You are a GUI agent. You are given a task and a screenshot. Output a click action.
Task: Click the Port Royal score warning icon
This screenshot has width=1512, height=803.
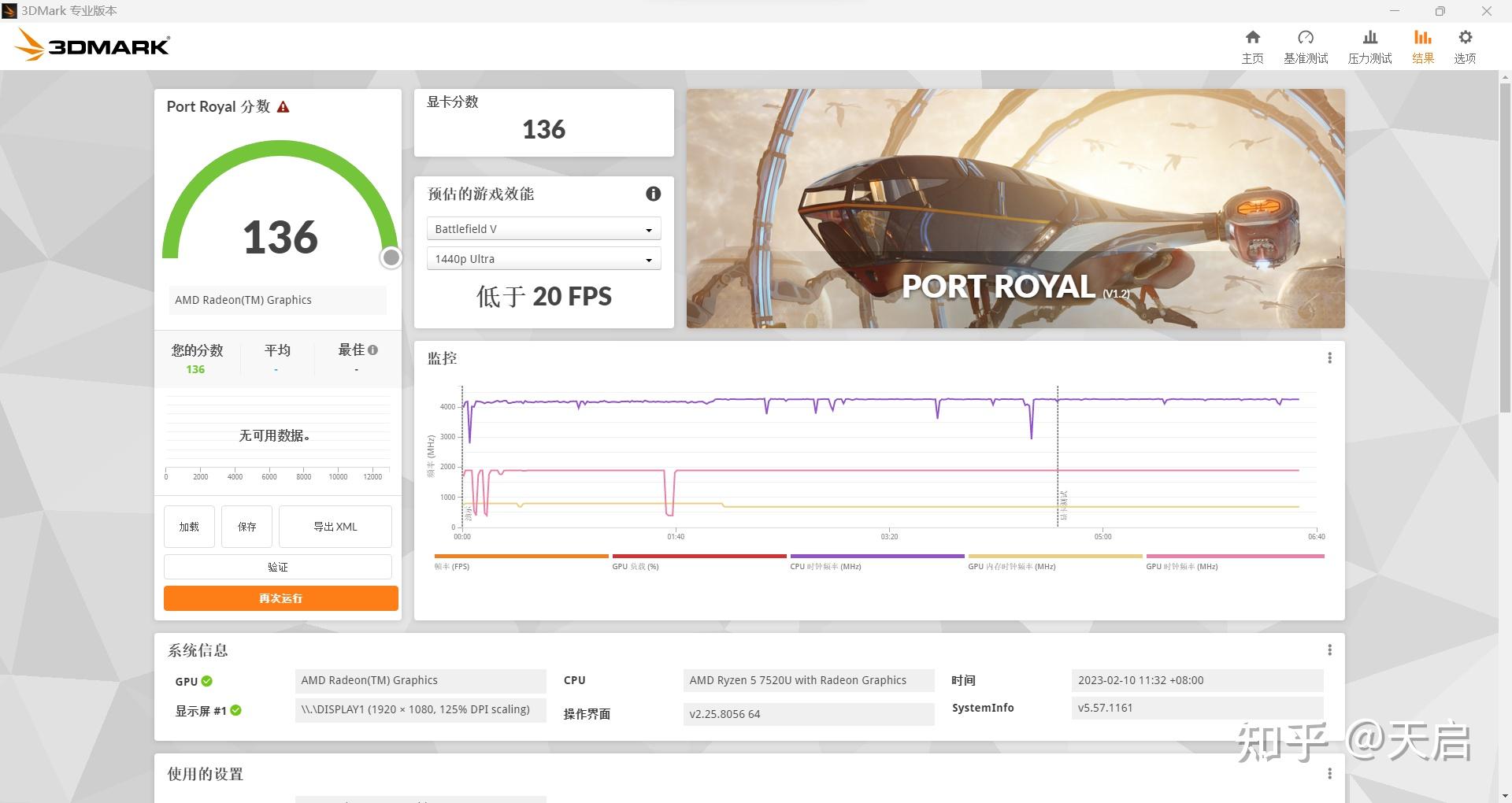pyautogui.click(x=283, y=107)
